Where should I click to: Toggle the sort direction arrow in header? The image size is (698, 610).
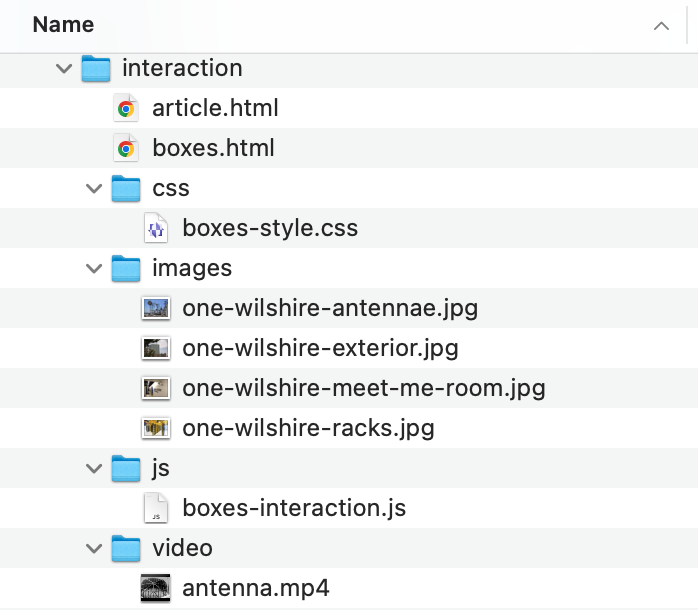point(661,26)
